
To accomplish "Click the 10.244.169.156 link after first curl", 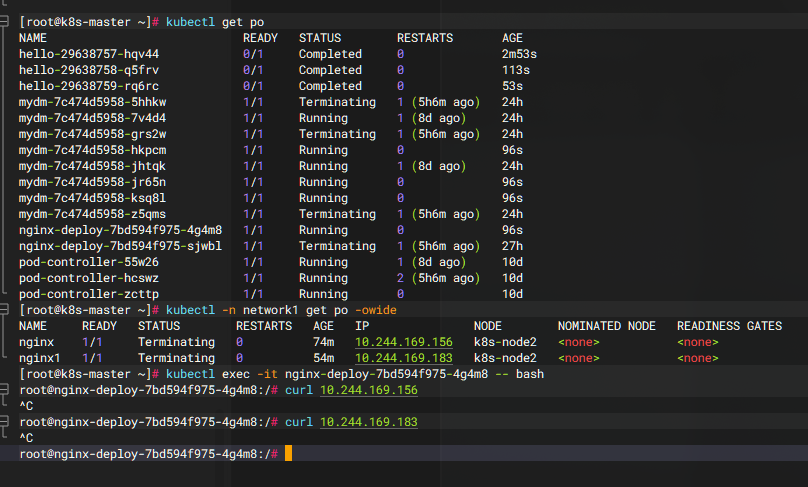I will 368,390.
